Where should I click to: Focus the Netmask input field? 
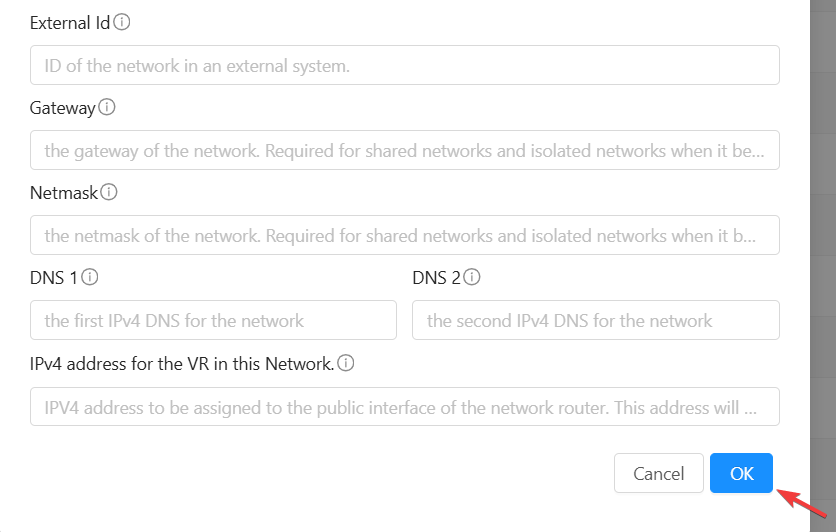click(404, 235)
